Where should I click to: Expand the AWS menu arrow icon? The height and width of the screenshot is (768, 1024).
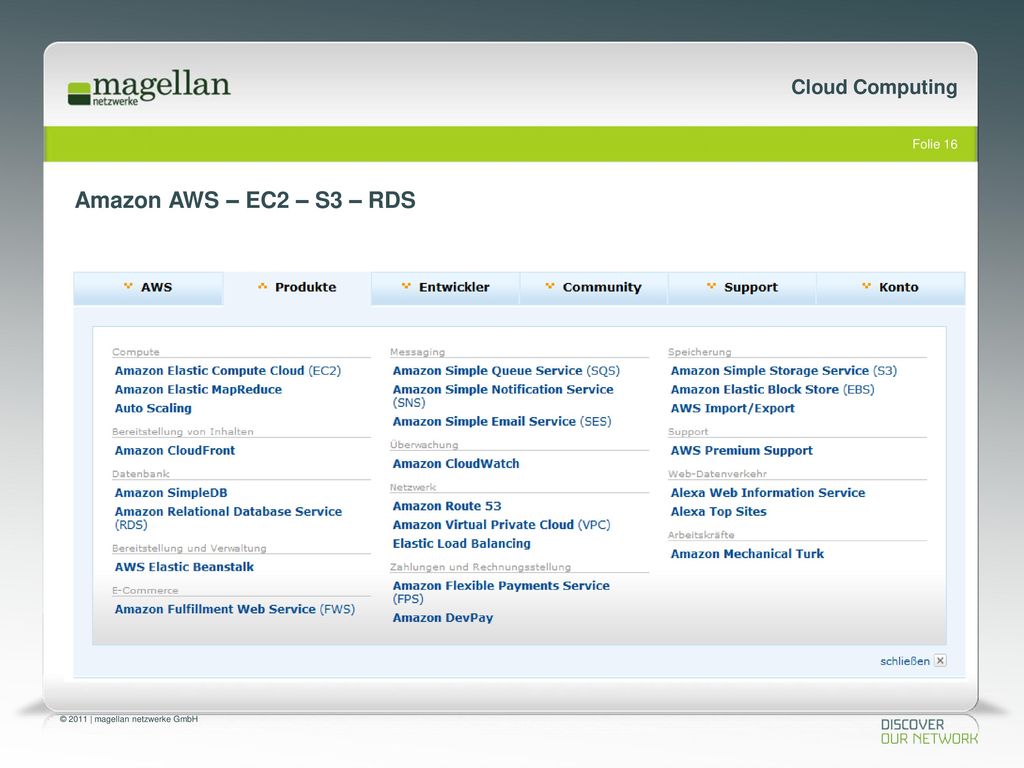click(x=128, y=286)
